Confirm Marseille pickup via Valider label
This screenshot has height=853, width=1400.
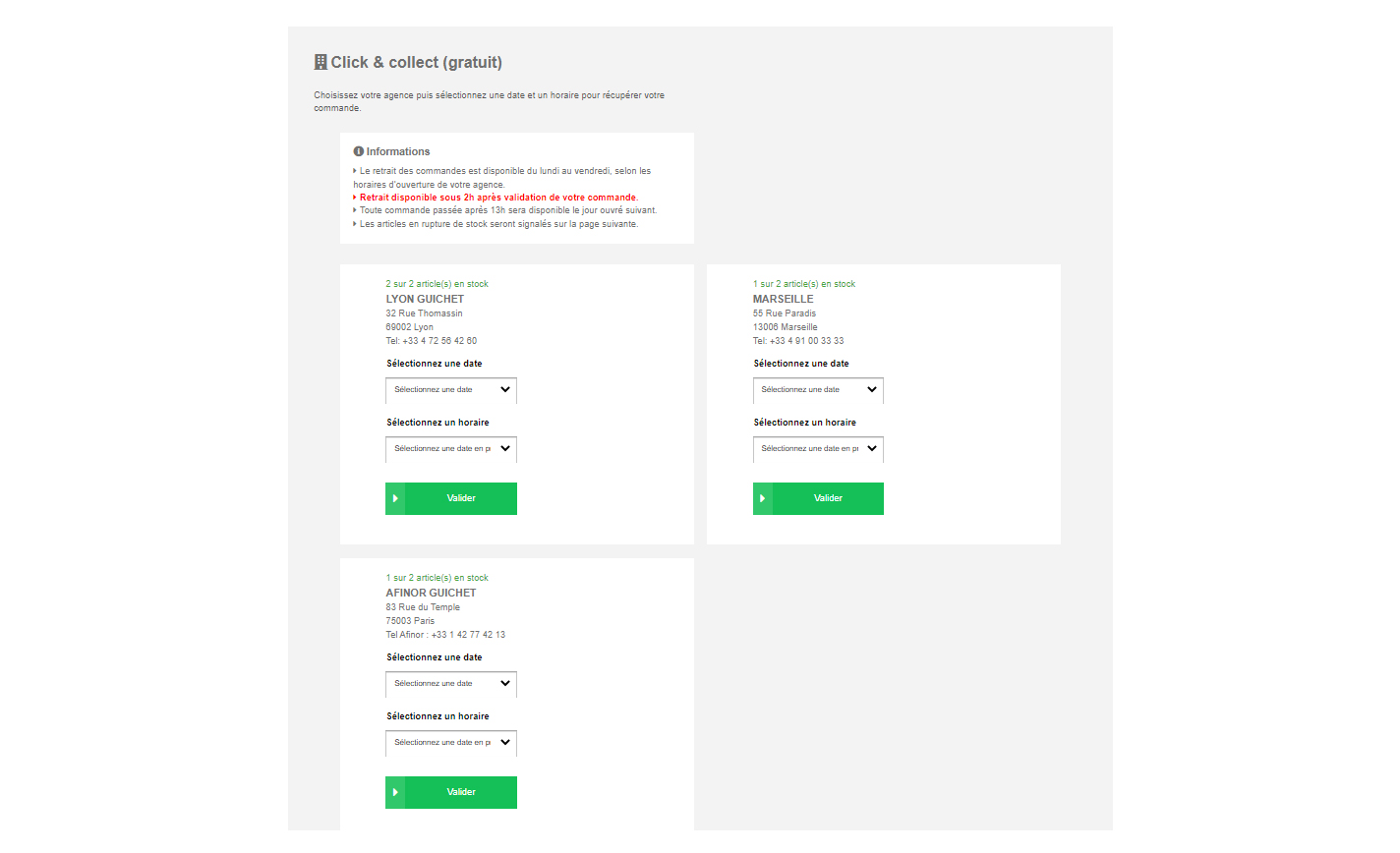pos(828,498)
